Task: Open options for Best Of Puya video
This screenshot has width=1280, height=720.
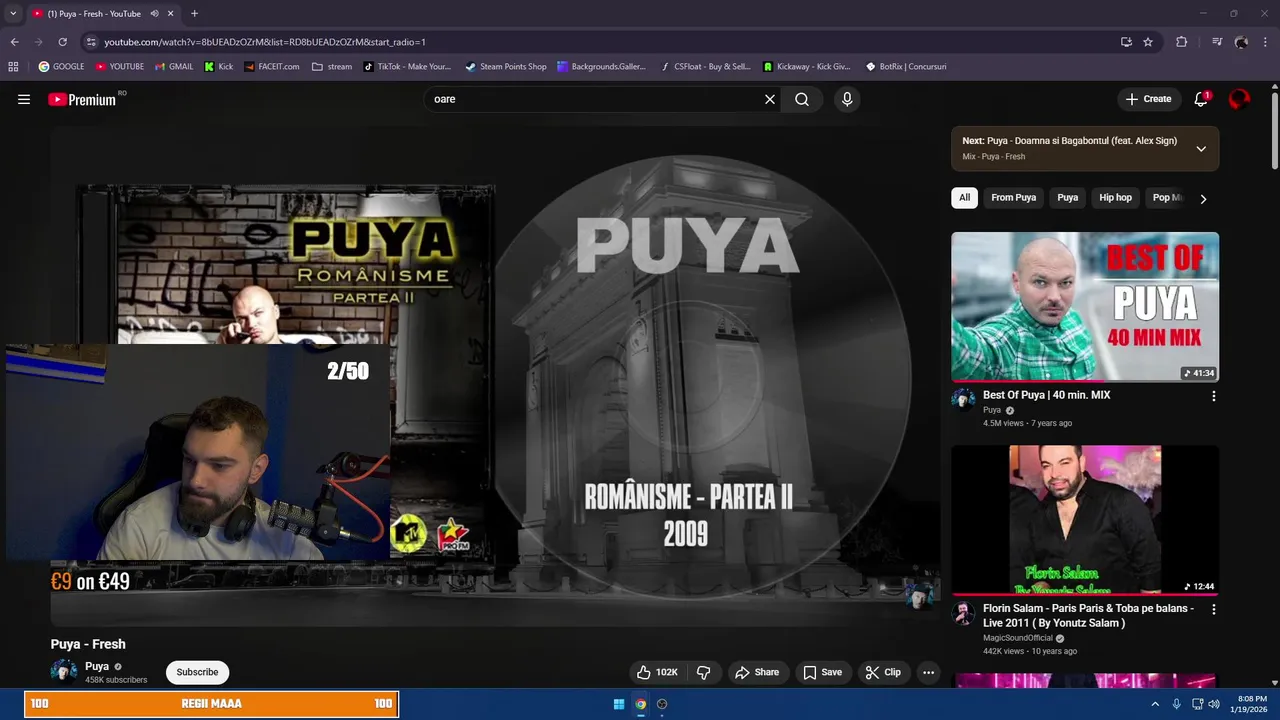Action: 1213,396
